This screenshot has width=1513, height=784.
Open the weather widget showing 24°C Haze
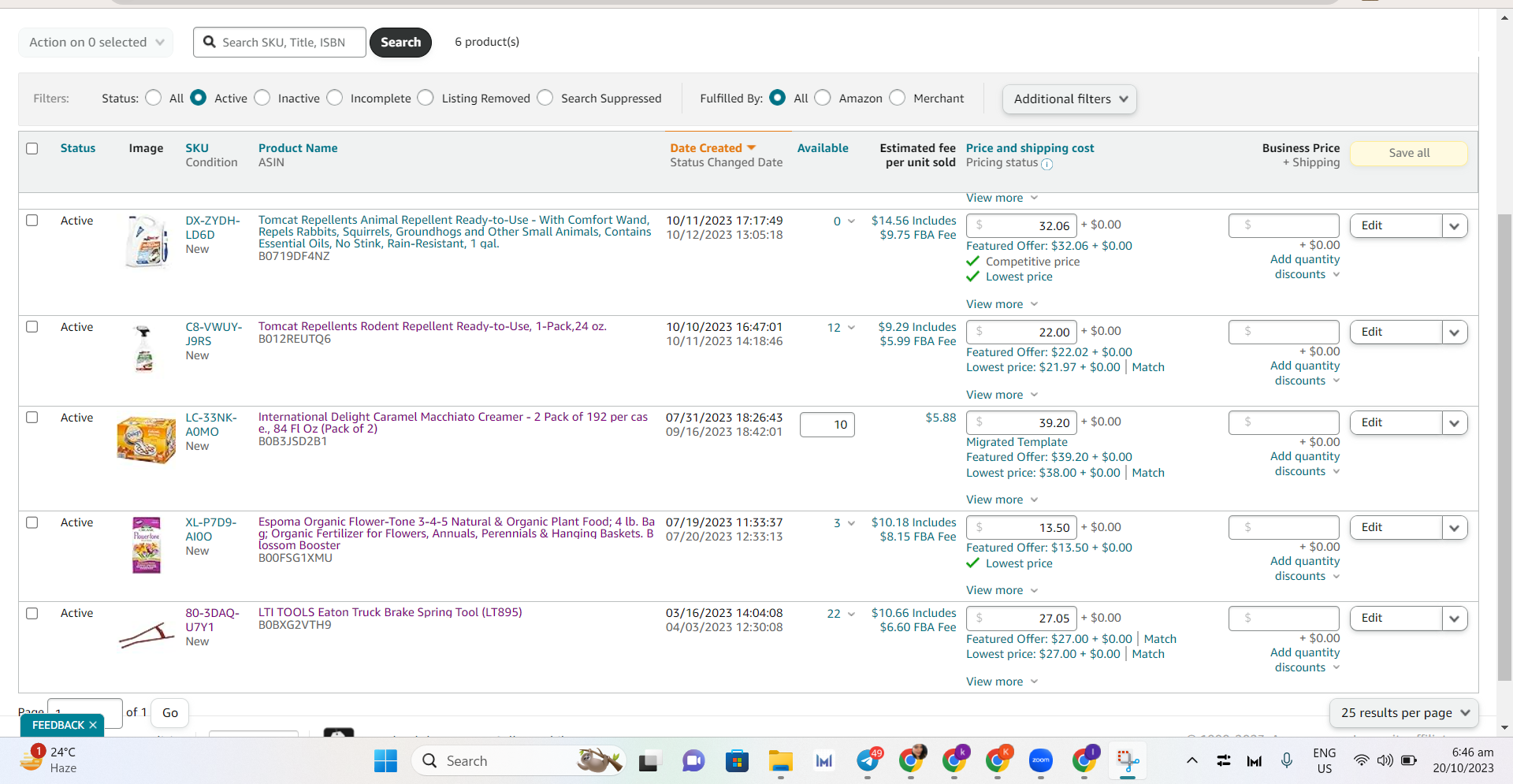coord(49,760)
